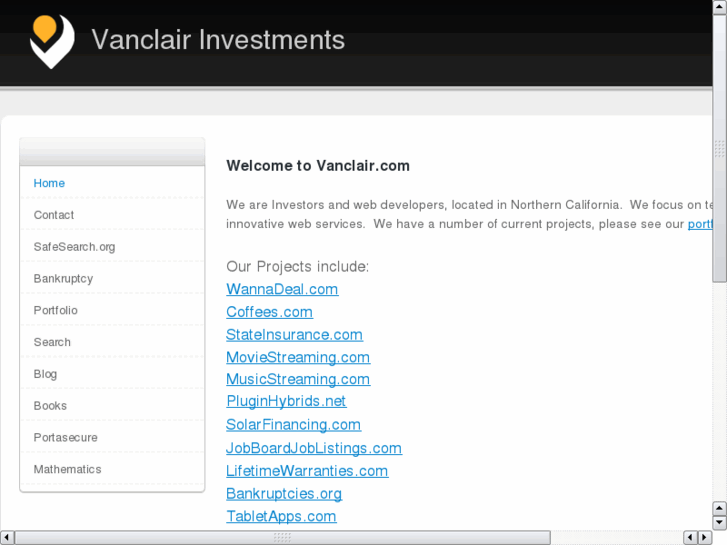
Task: Open the Portfolio sidebar item
Action: (55, 310)
